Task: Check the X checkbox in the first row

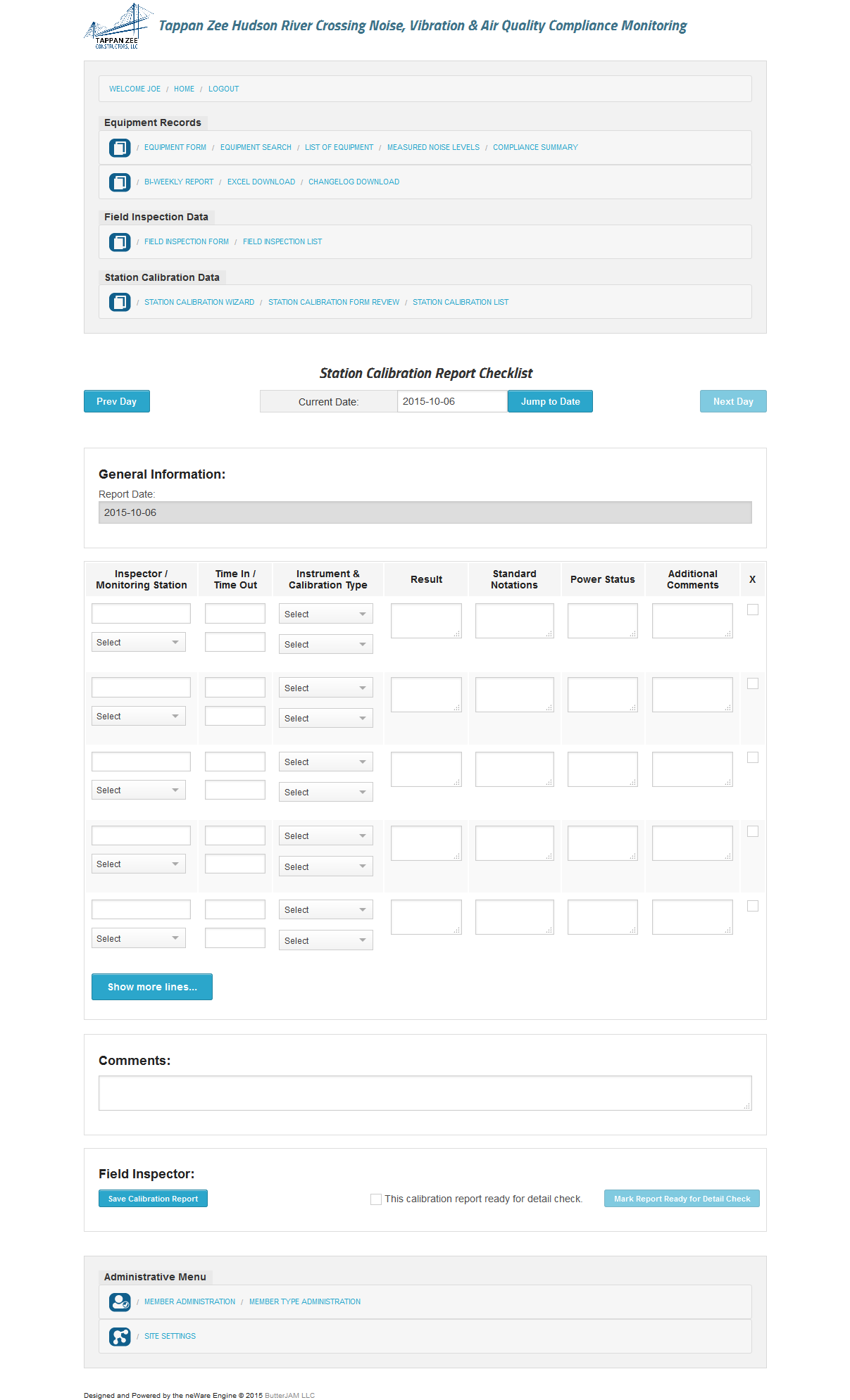Action: coord(753,610)
